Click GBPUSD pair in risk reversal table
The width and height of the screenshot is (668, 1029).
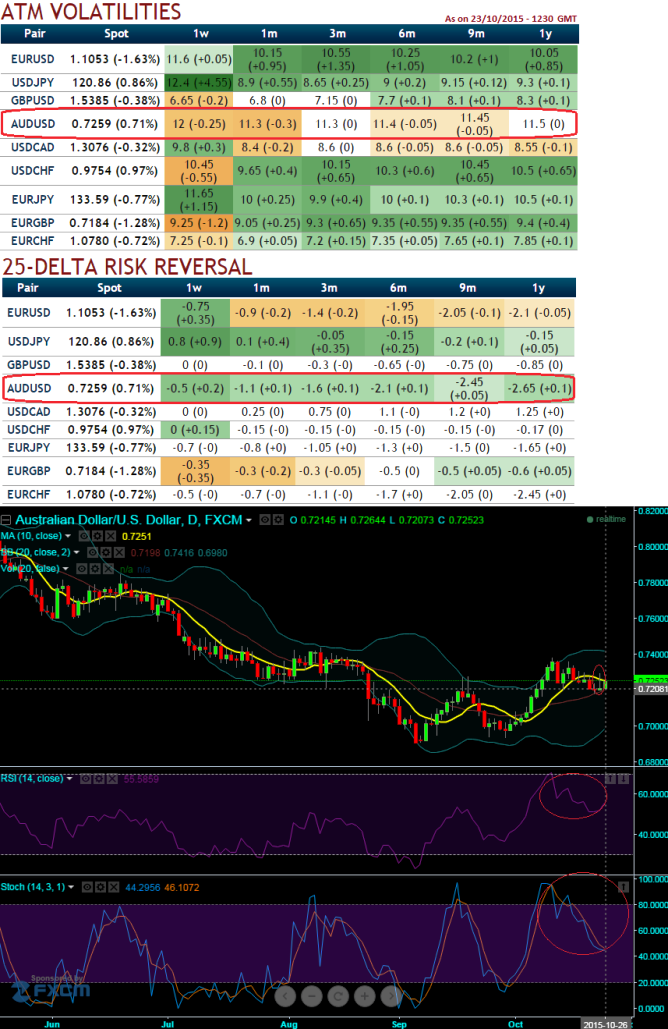click(x=29, y=365)
